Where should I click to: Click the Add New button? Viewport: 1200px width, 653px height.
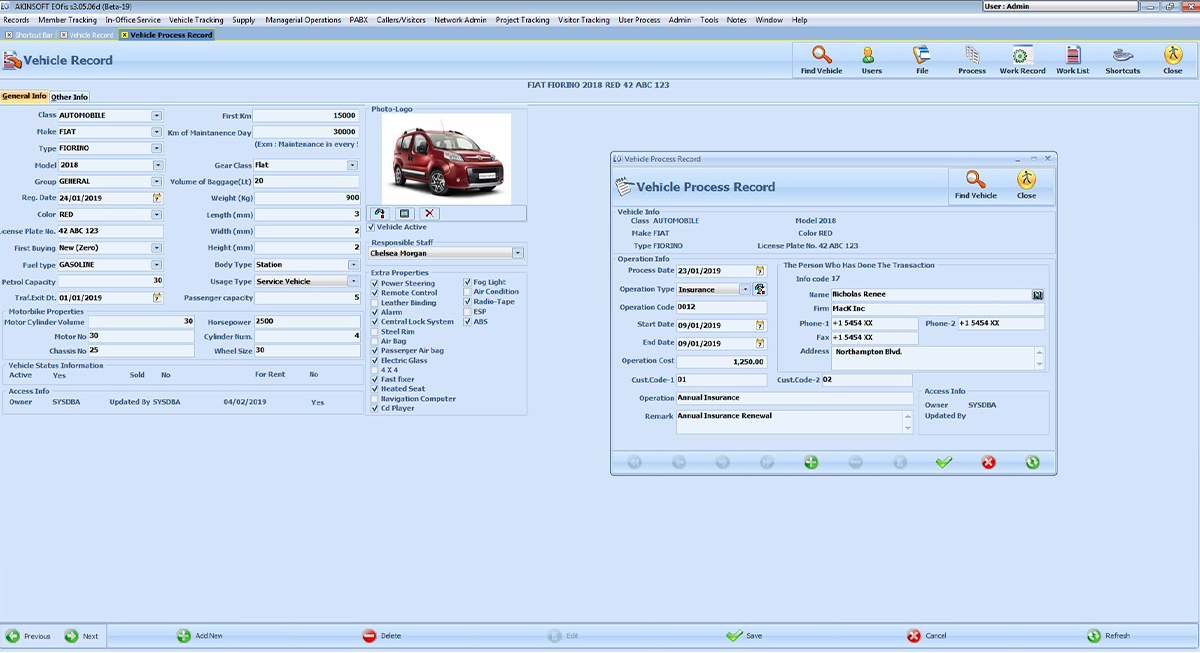(x=200, y=636)
